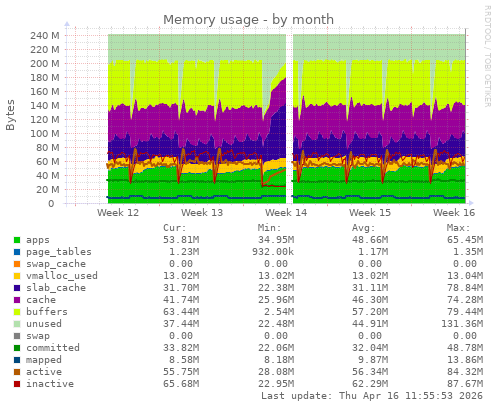
Task: Click the '20 M' y-axis tick
Action: pyautogui.click(x=48, y=189)
